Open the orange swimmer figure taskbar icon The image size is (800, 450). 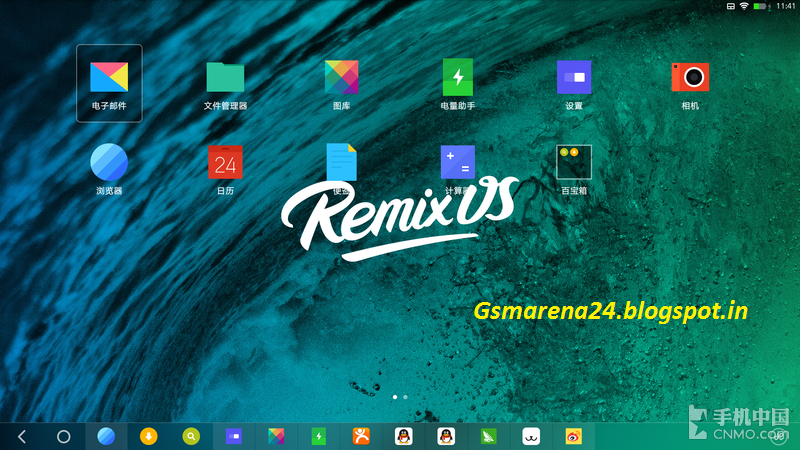point(361,436)
